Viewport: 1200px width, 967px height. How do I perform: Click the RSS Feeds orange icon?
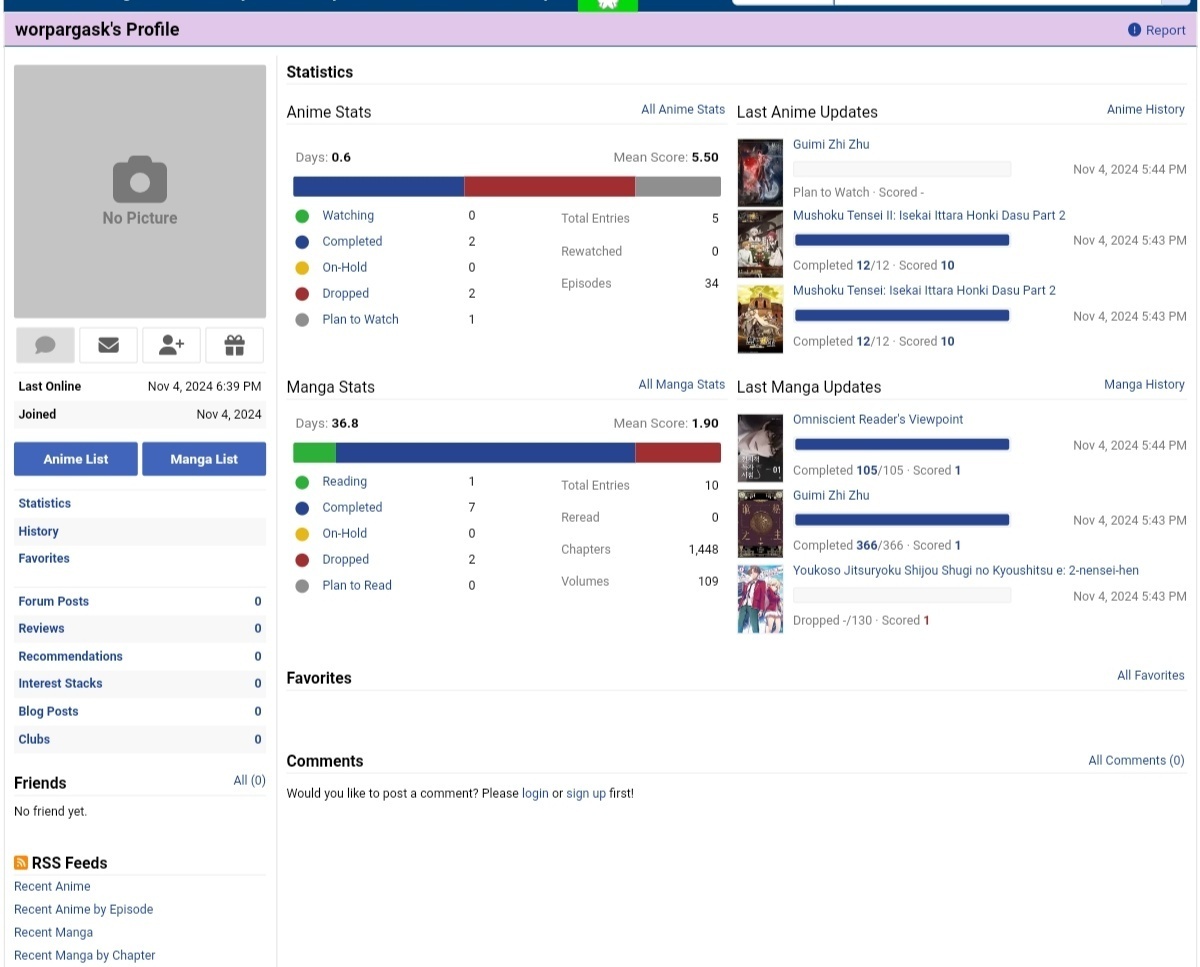[21, 863]
